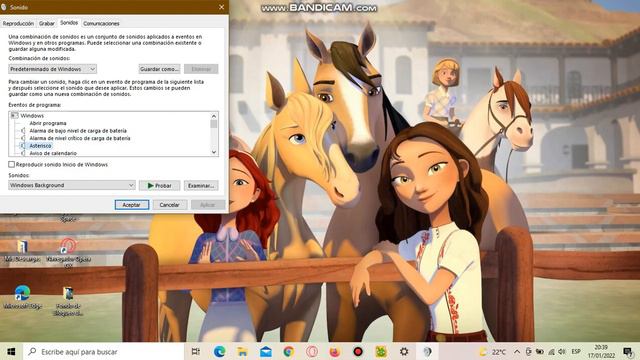Click the Cancelar button

pyautogui.click(x=169, y=205)
